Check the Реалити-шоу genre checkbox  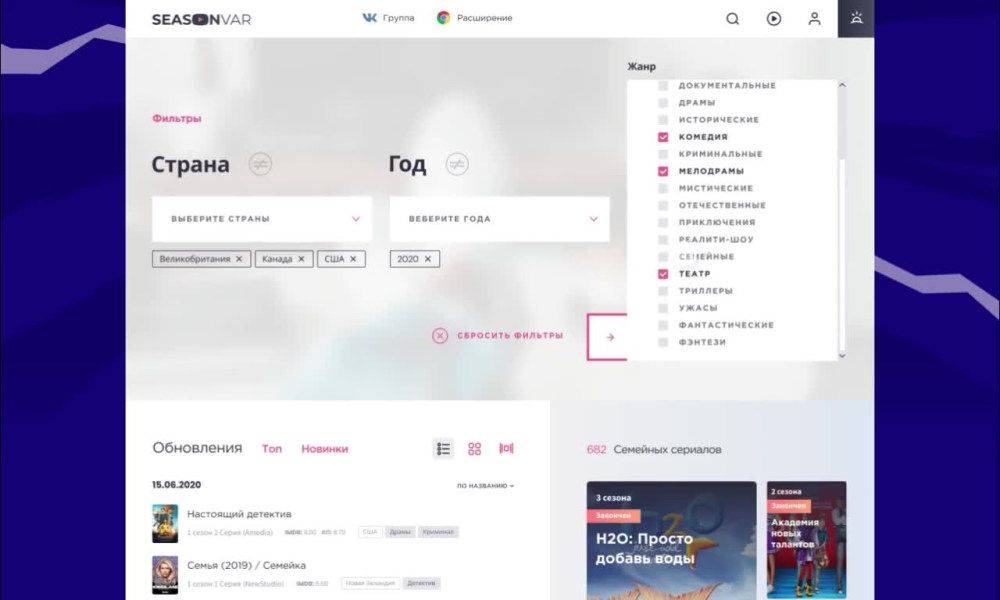click(x=663, y=240)
